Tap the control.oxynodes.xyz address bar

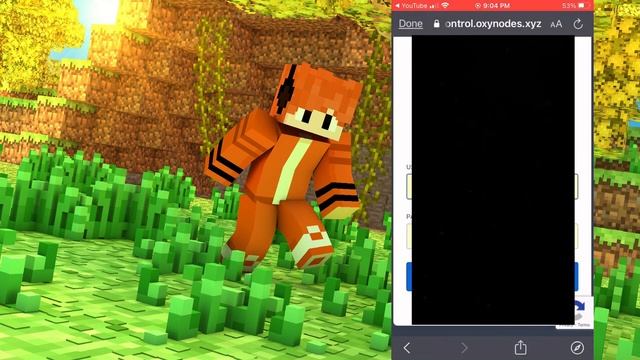coord(493,24)
